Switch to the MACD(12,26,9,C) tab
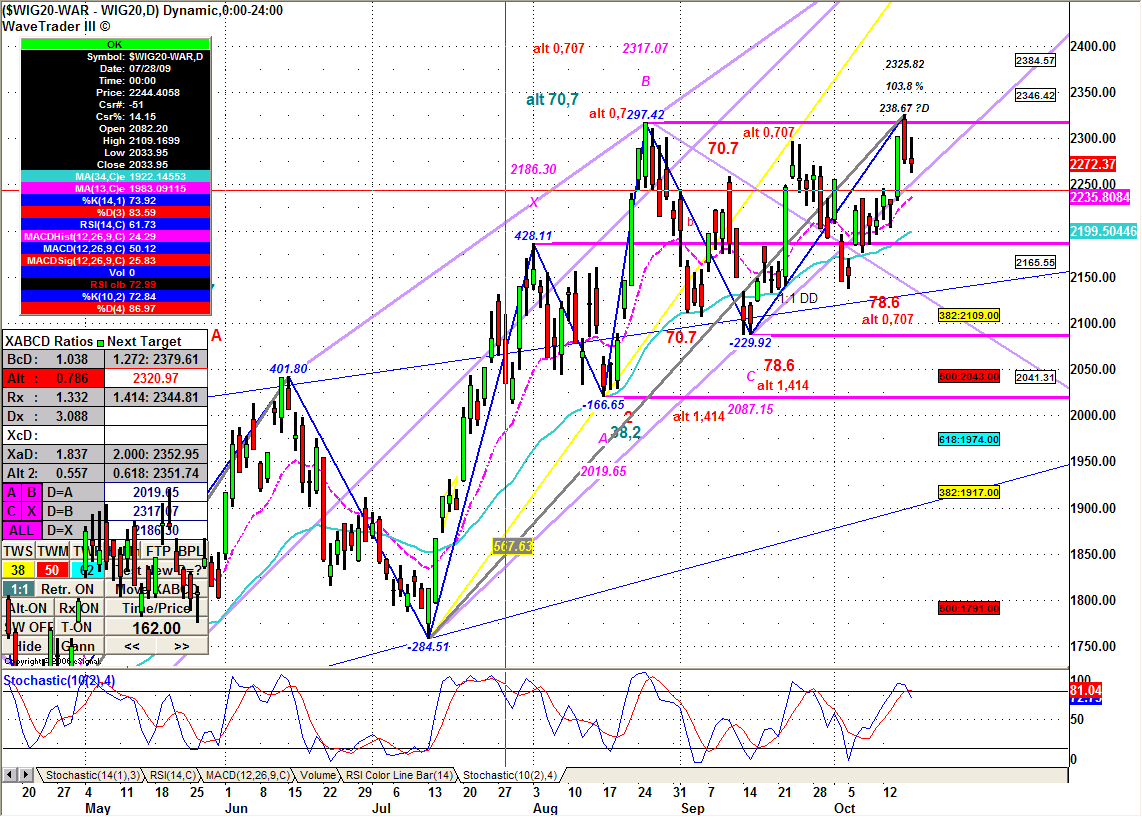 [248, 775]
